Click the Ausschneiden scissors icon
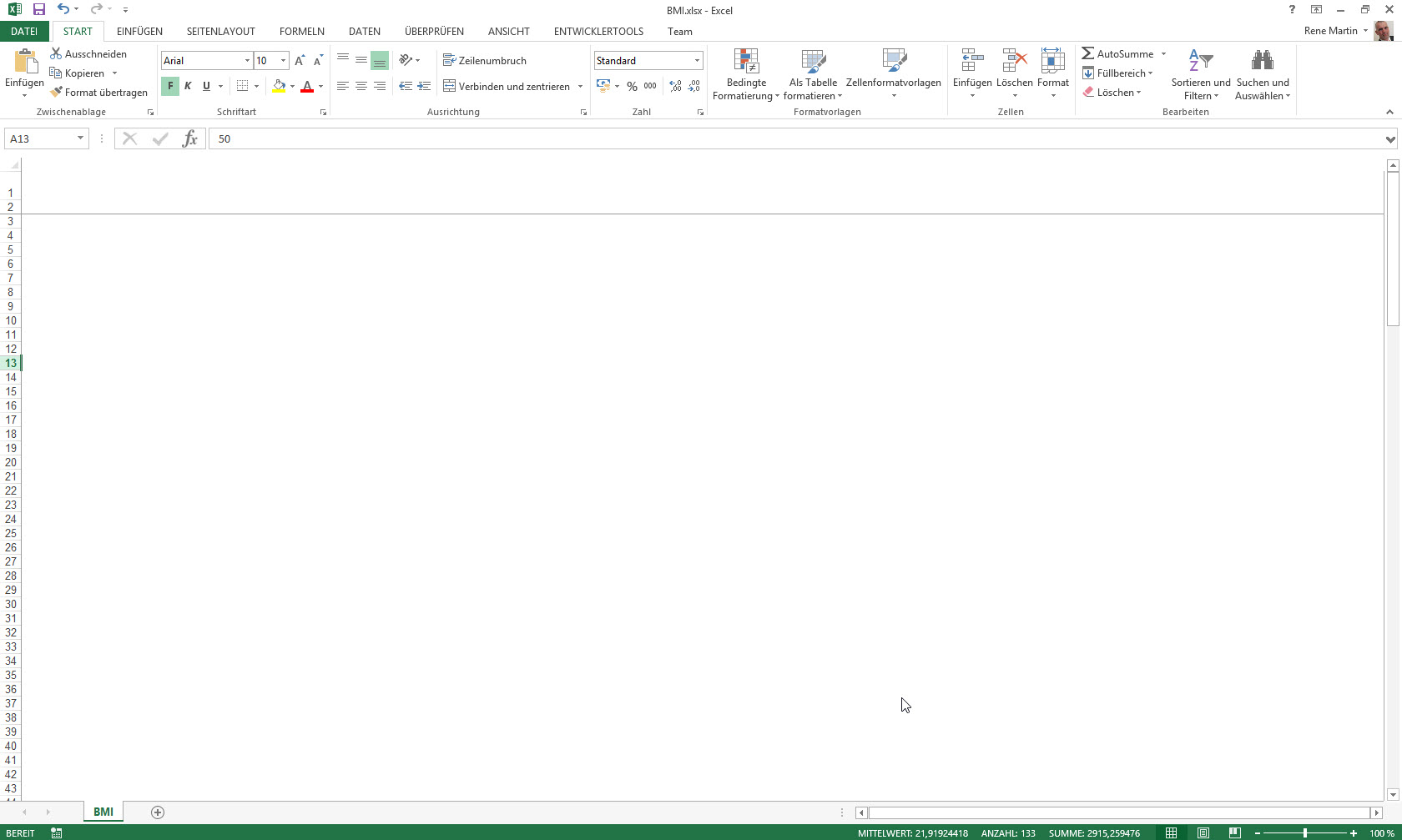 pos(56,54)
